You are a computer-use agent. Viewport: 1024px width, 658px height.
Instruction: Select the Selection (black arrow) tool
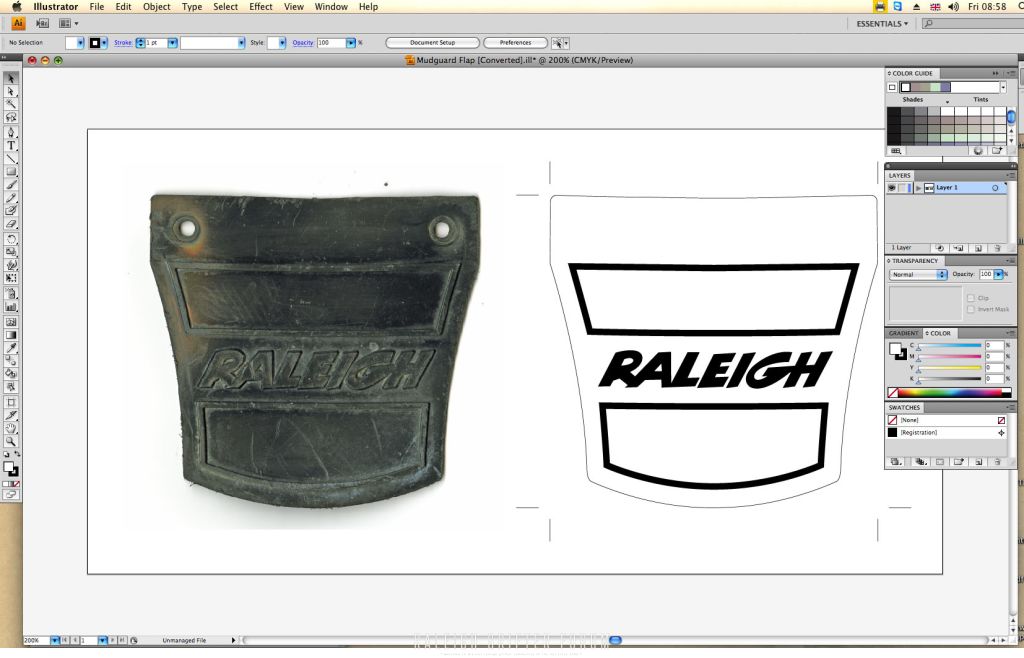10,78
